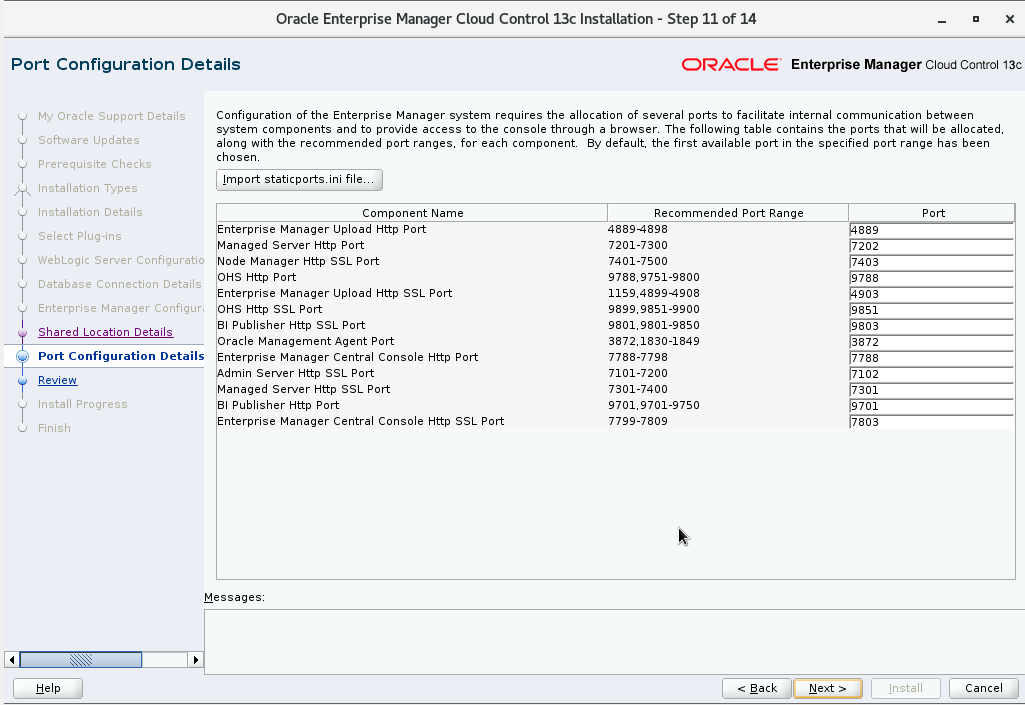Screen dimensions: 1025x705
Task: Select the Node Manager Http SSL Port row name
Action: tap(298, 261)
